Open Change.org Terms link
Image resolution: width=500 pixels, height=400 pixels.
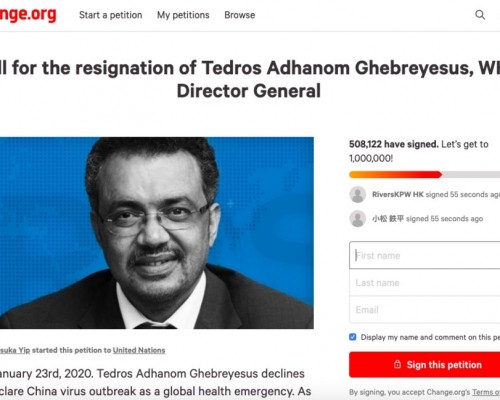[486, 392]
